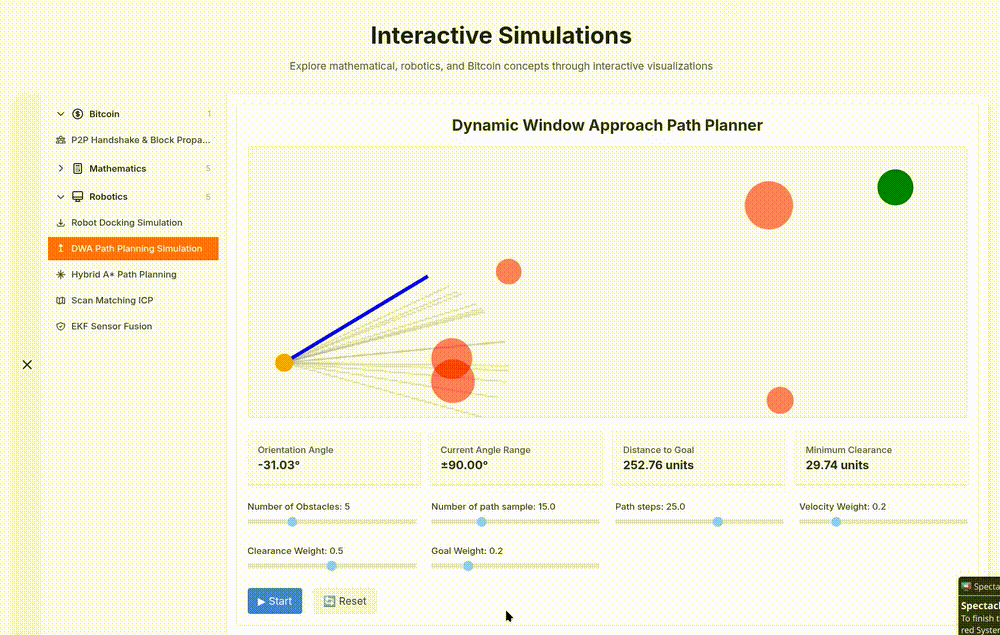Dismiss using the X close icon

[27, 364]
